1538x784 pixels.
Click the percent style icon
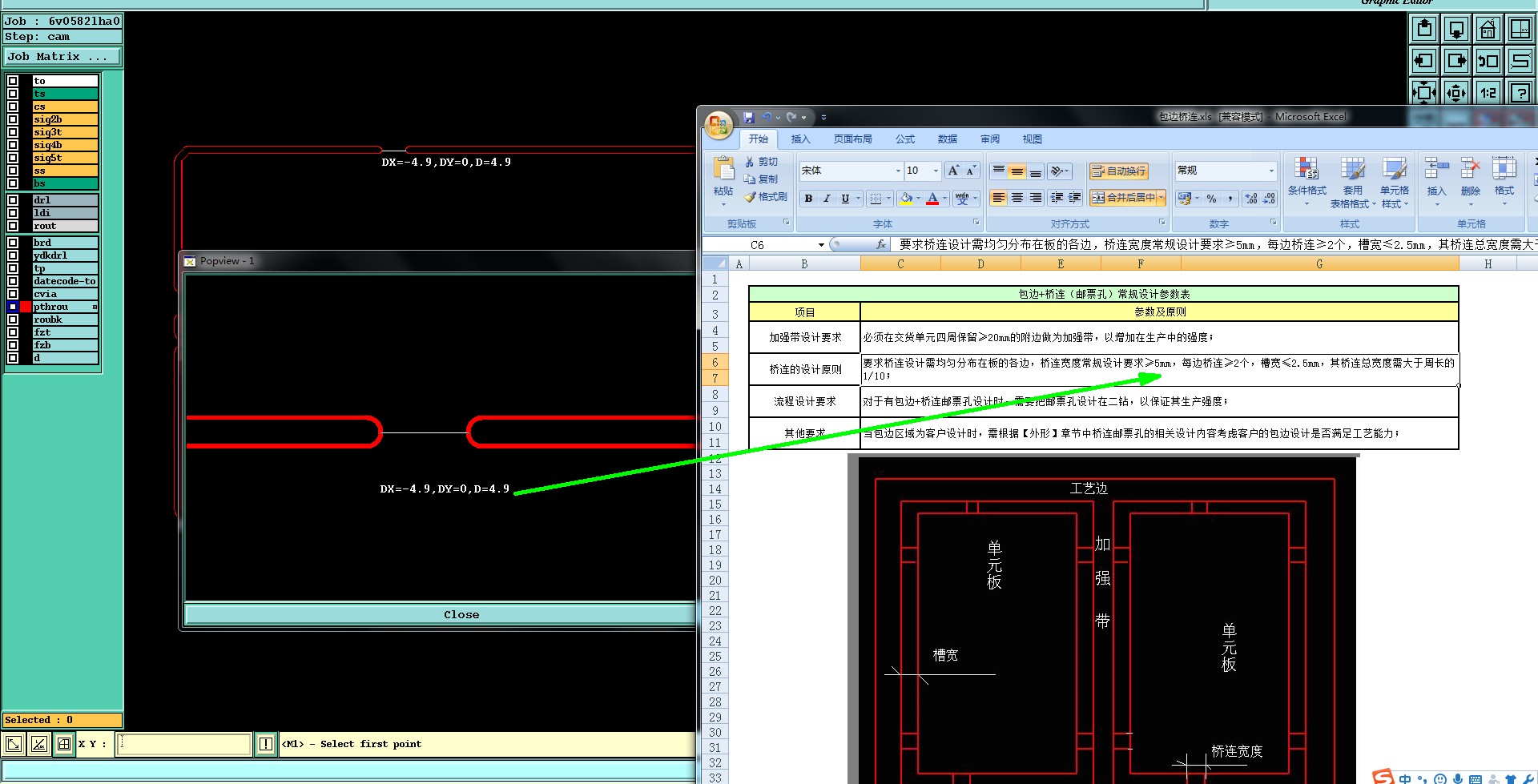tap(1211, 199)
